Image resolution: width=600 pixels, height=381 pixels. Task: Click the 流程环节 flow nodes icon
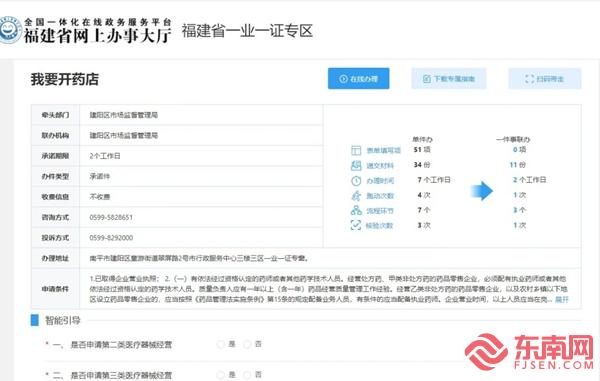coord(356,210)
